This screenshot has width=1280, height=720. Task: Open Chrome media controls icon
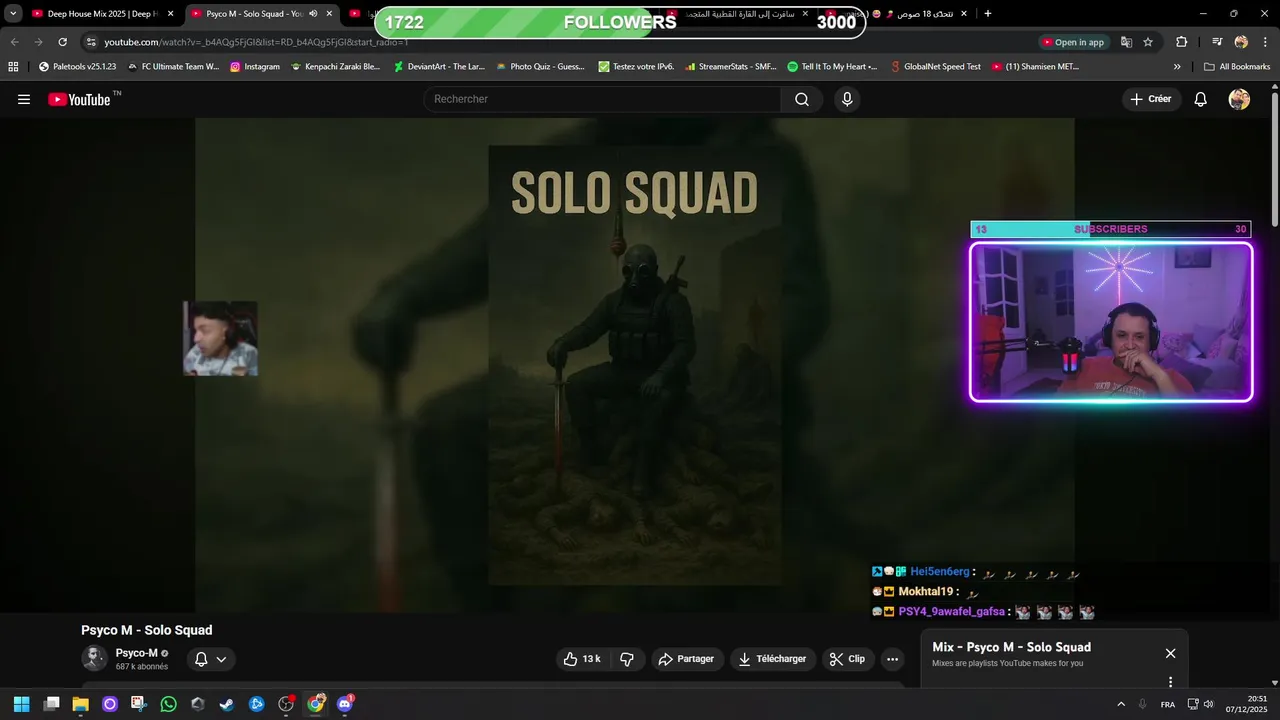coord(1217,42)
